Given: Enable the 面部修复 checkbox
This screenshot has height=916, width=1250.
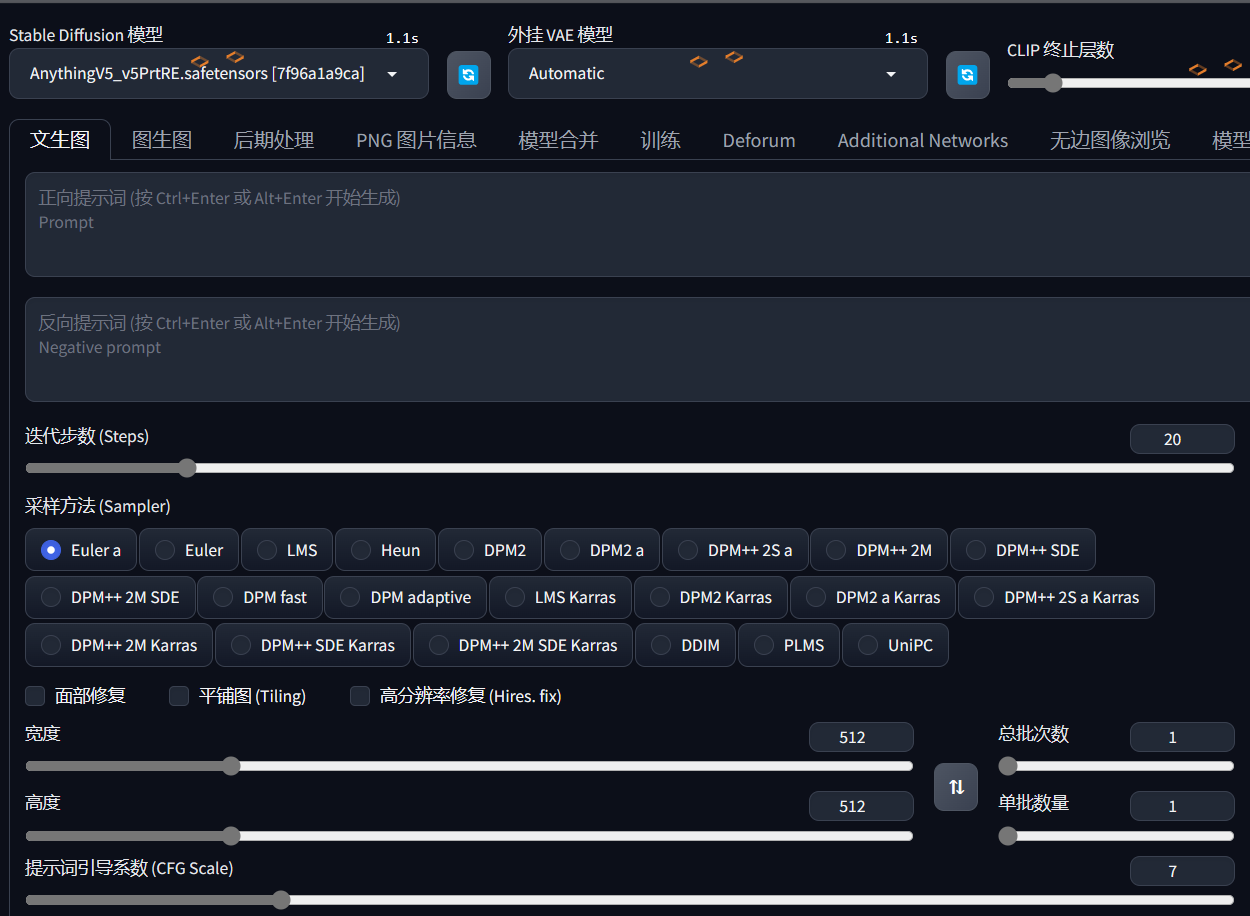Looking at the screenshot, I should click(35, 696).
